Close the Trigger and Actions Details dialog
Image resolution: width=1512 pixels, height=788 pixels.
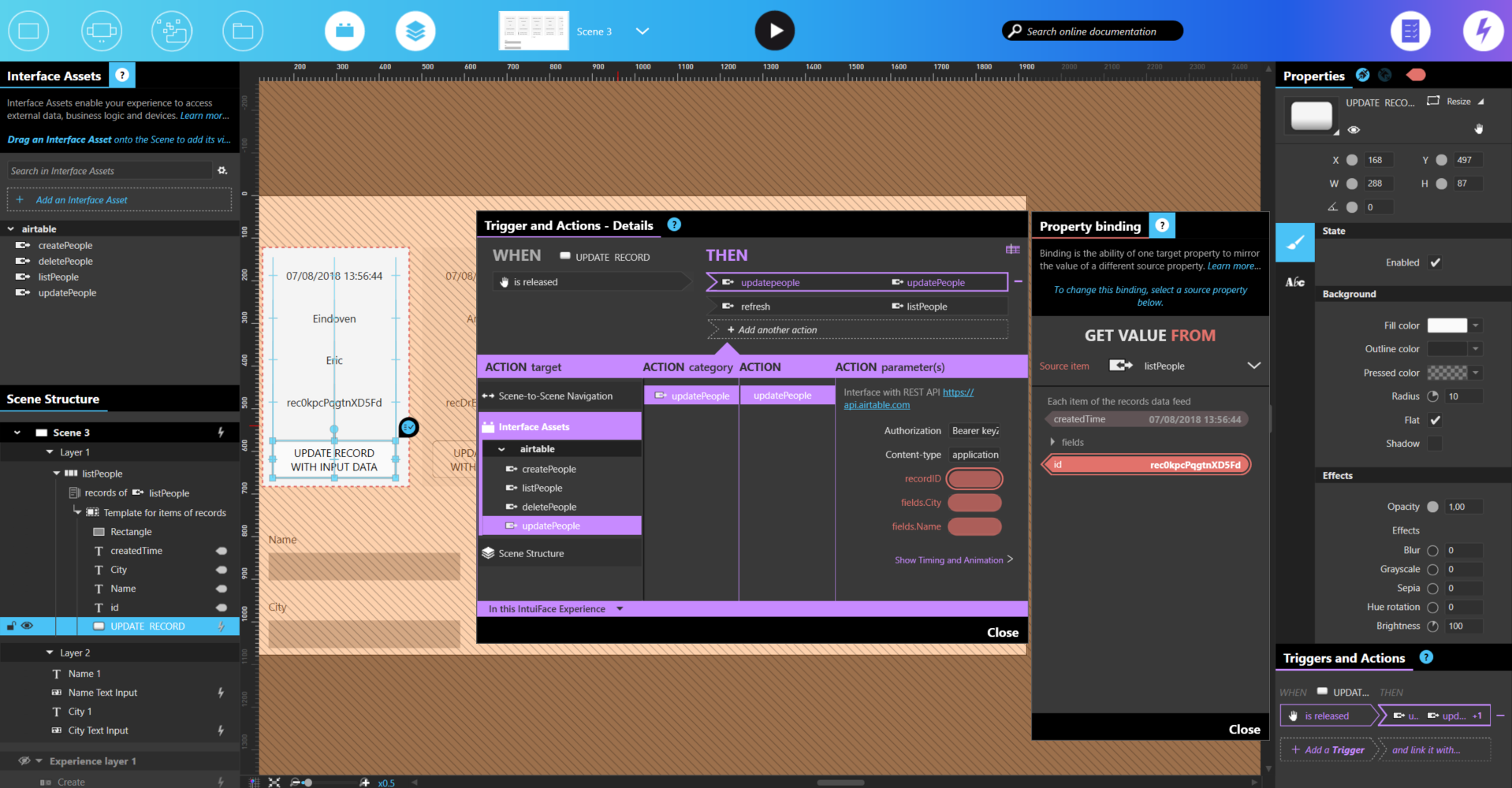[x=1003, y=632]
